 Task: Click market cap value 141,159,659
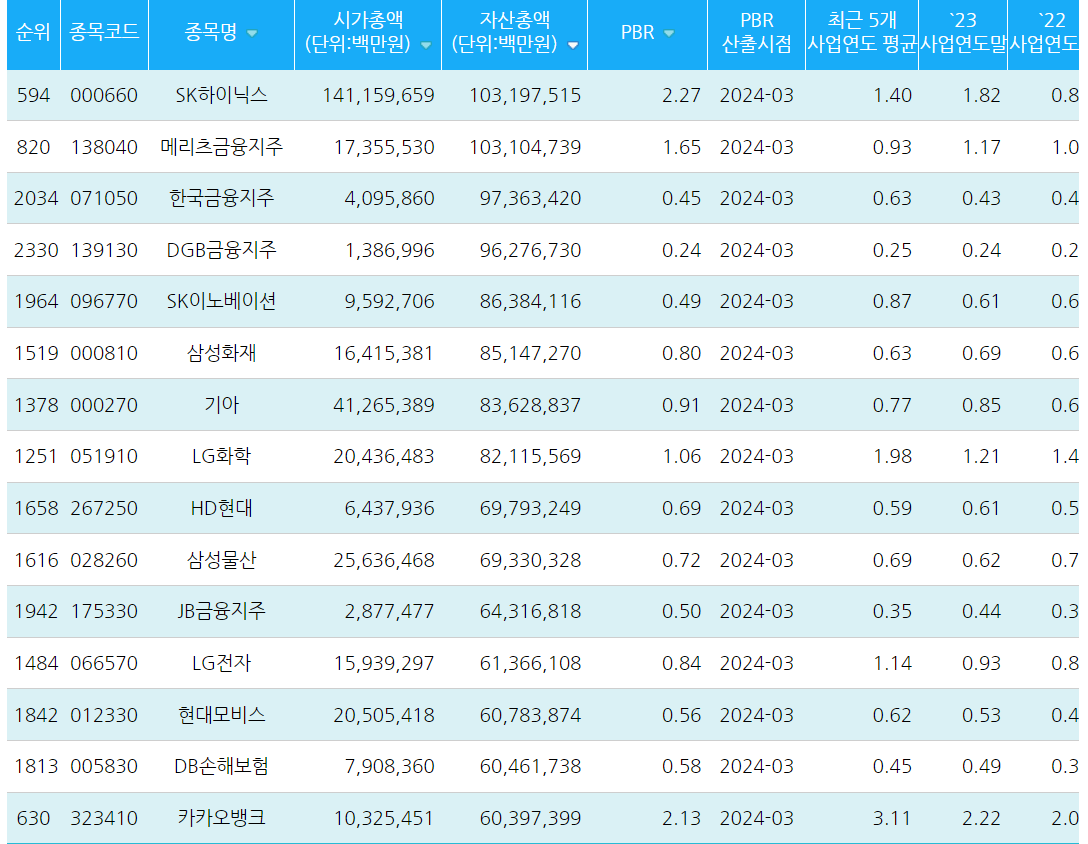(x=378, y=95)
